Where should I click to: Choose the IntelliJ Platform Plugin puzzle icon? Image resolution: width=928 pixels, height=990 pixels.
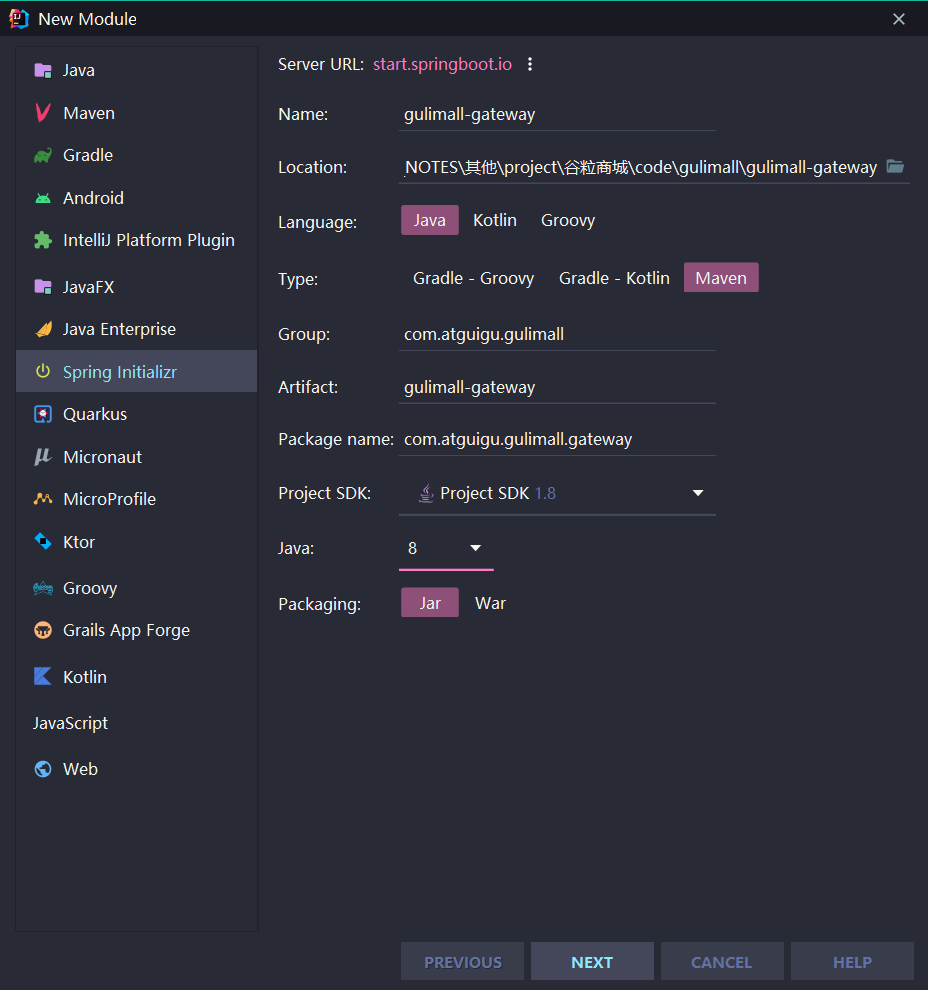point(42,240)
